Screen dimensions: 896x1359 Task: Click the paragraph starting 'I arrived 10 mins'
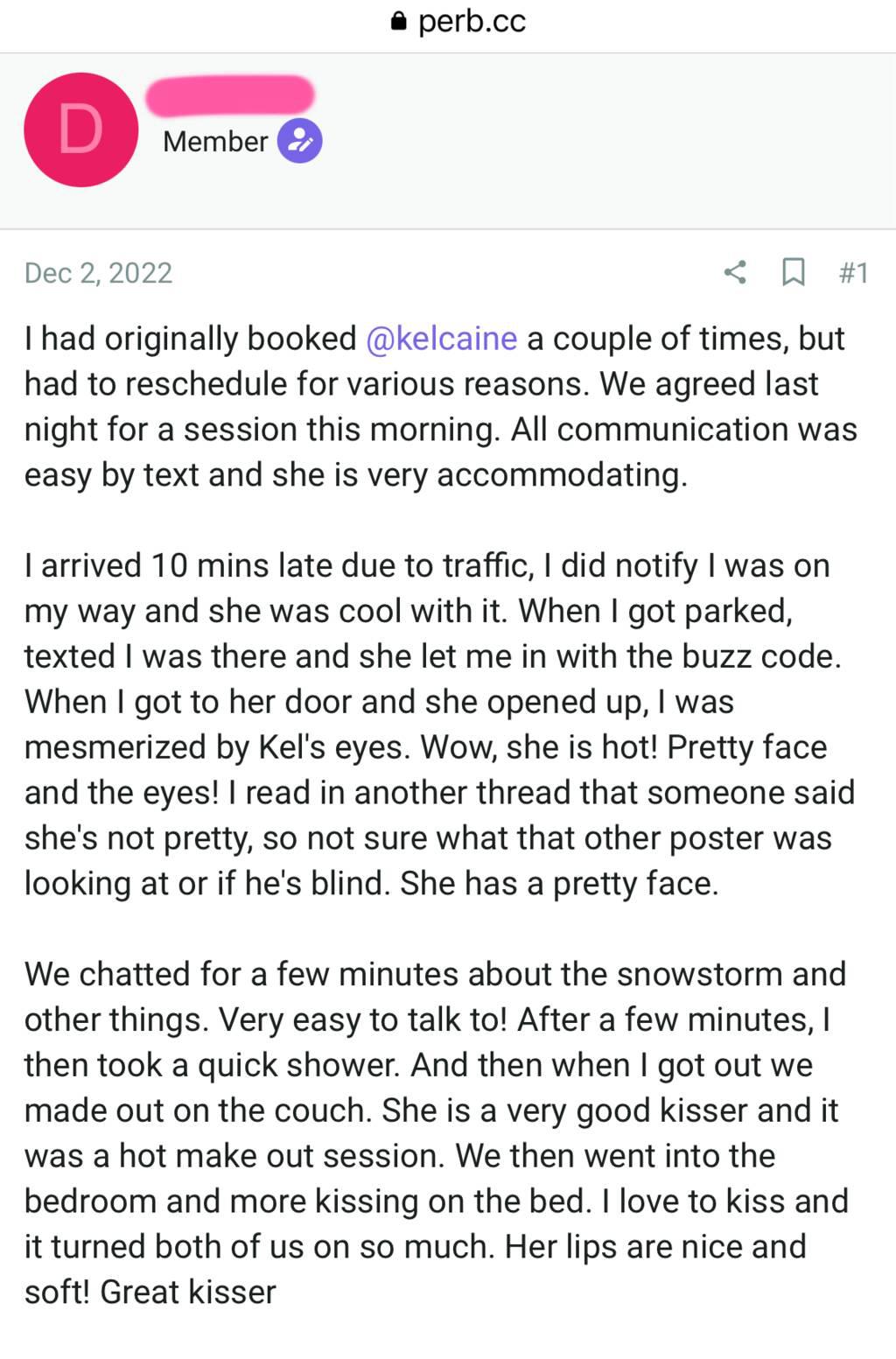[439, 725]
